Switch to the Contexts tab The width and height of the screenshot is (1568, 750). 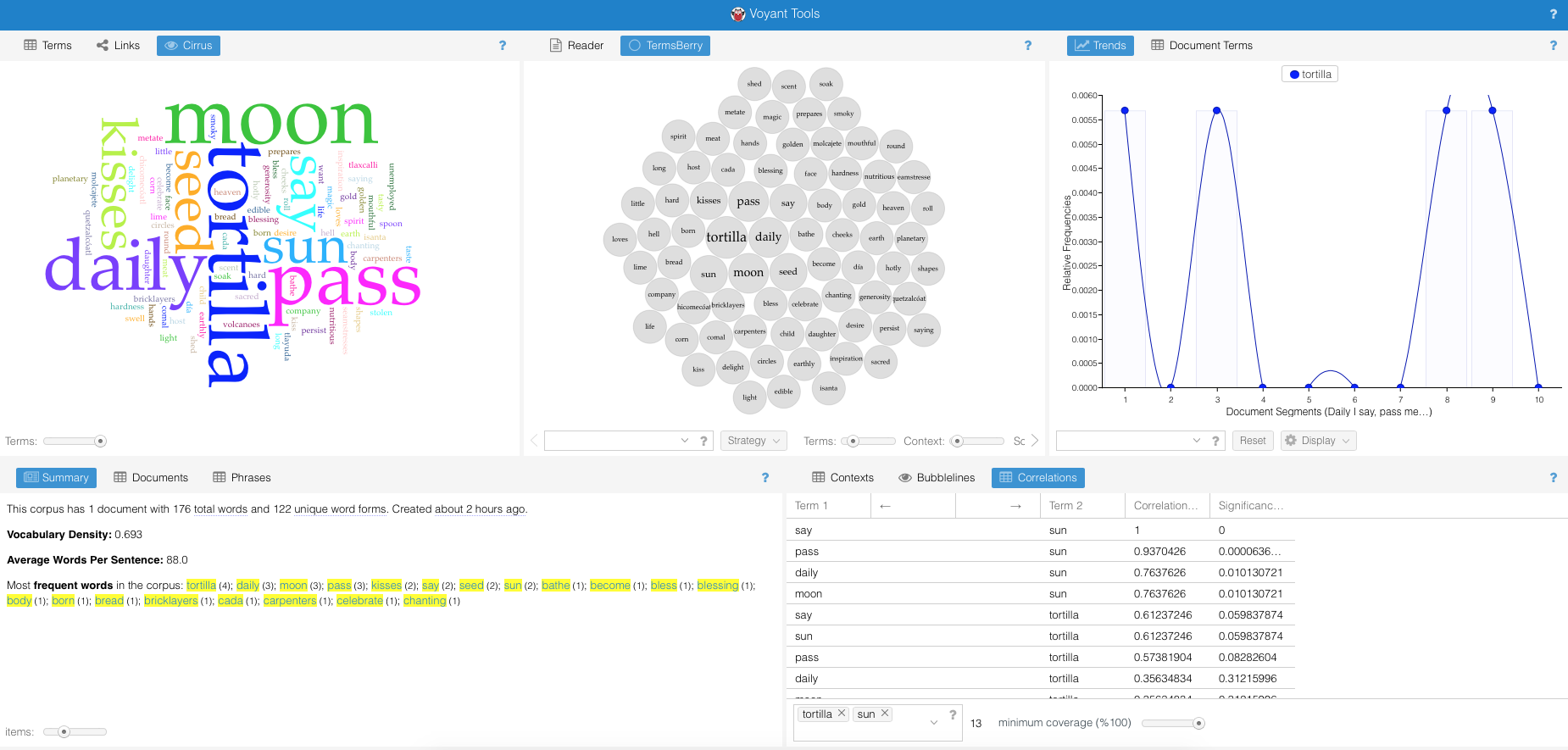click(x=842, y=478)
